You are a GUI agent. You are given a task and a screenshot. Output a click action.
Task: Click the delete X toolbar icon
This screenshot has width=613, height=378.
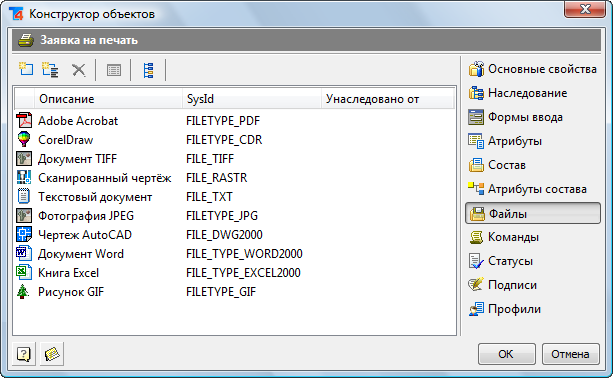pyautogui.click(x=79, y=70)
